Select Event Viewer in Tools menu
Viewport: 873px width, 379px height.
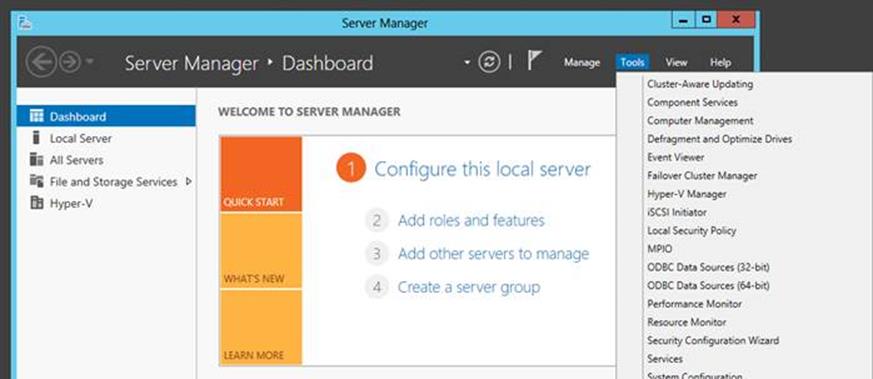[675, 157]
